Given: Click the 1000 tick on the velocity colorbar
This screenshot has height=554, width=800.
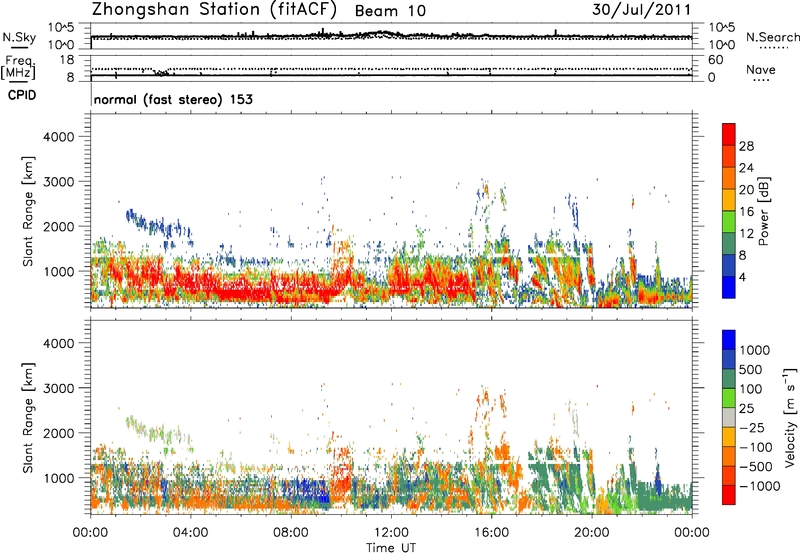Looking at the screenshot, I should (x=755, y=350).
